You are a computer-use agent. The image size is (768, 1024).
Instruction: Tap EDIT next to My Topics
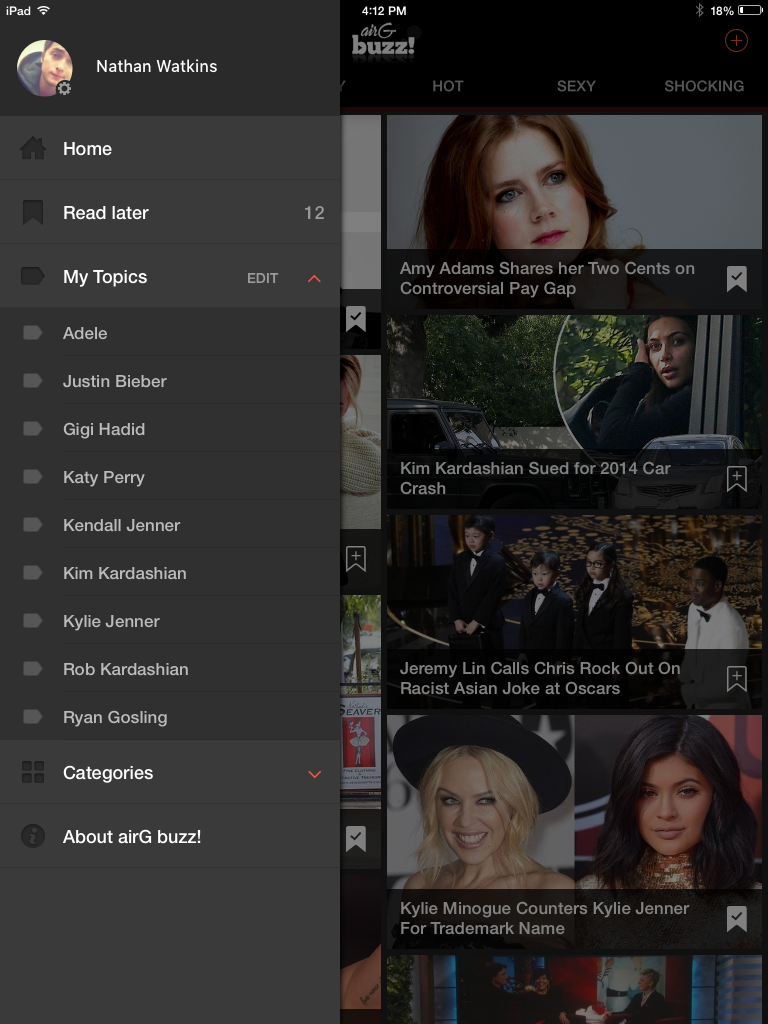click(263, 278)
